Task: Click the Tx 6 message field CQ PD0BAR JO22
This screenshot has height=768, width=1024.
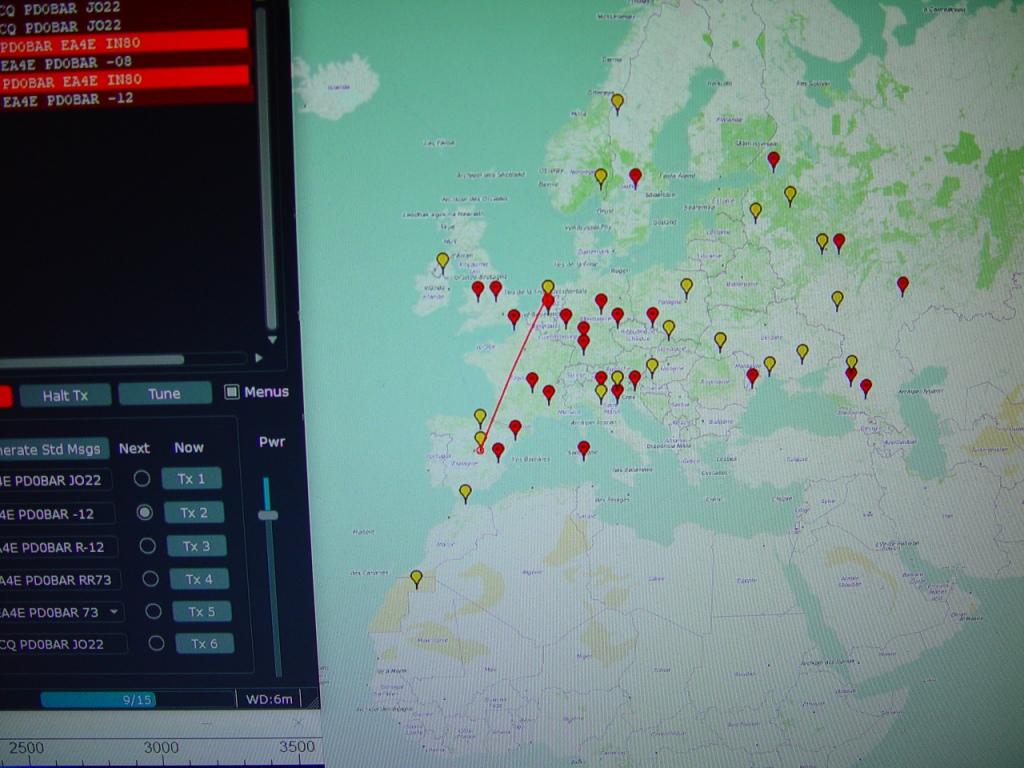Action: pos(63,644)
